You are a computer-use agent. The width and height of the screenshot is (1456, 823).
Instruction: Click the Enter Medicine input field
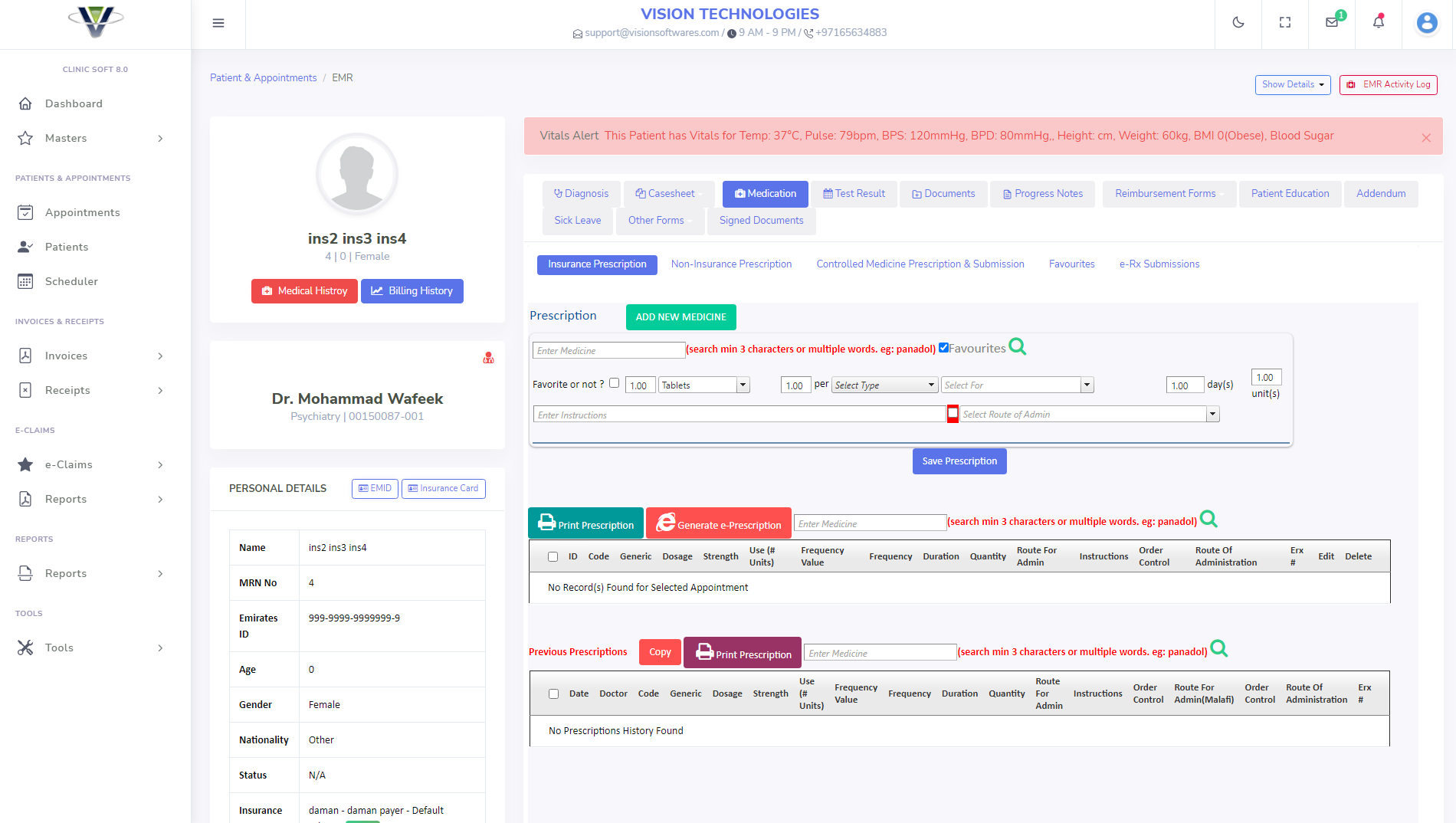[x=608, y=349]
